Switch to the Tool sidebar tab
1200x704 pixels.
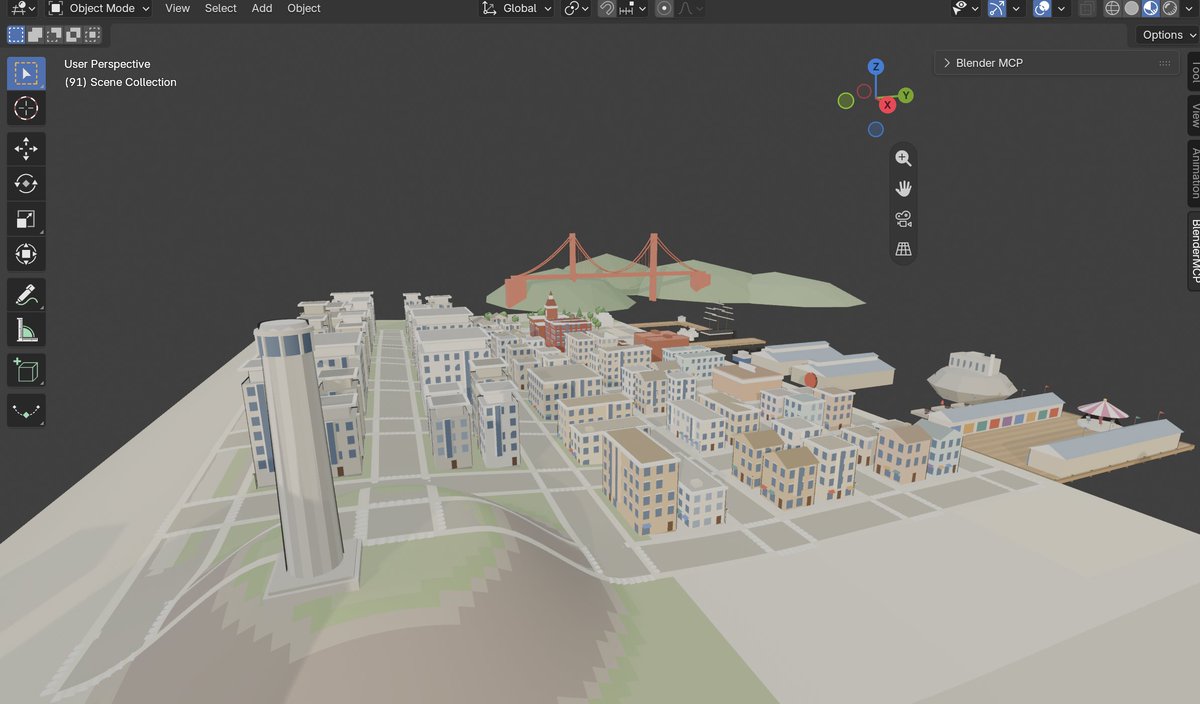coord(1193,73)
